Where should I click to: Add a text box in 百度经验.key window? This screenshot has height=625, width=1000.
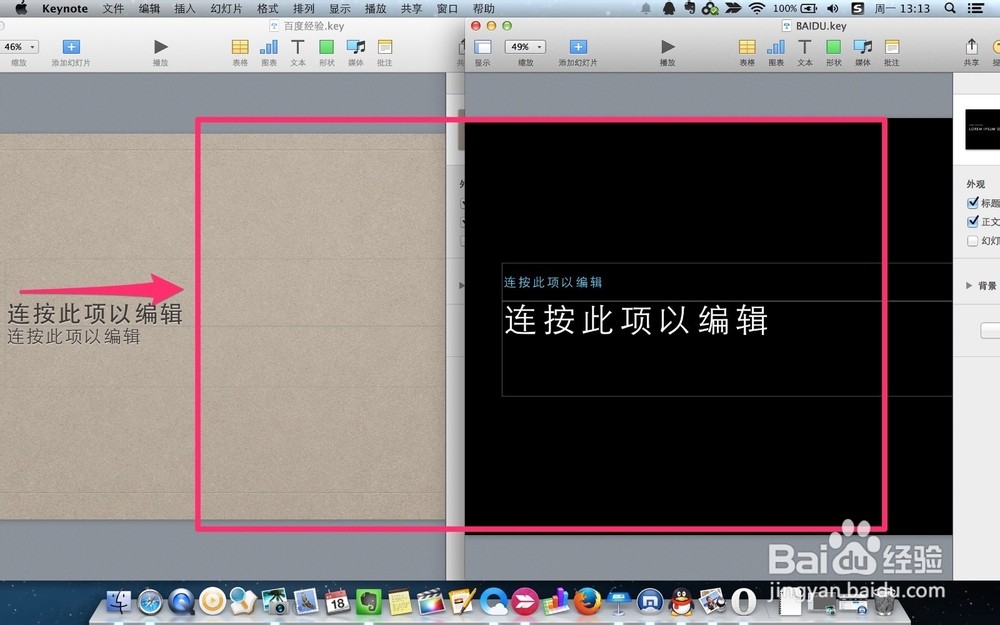point(297,47)
